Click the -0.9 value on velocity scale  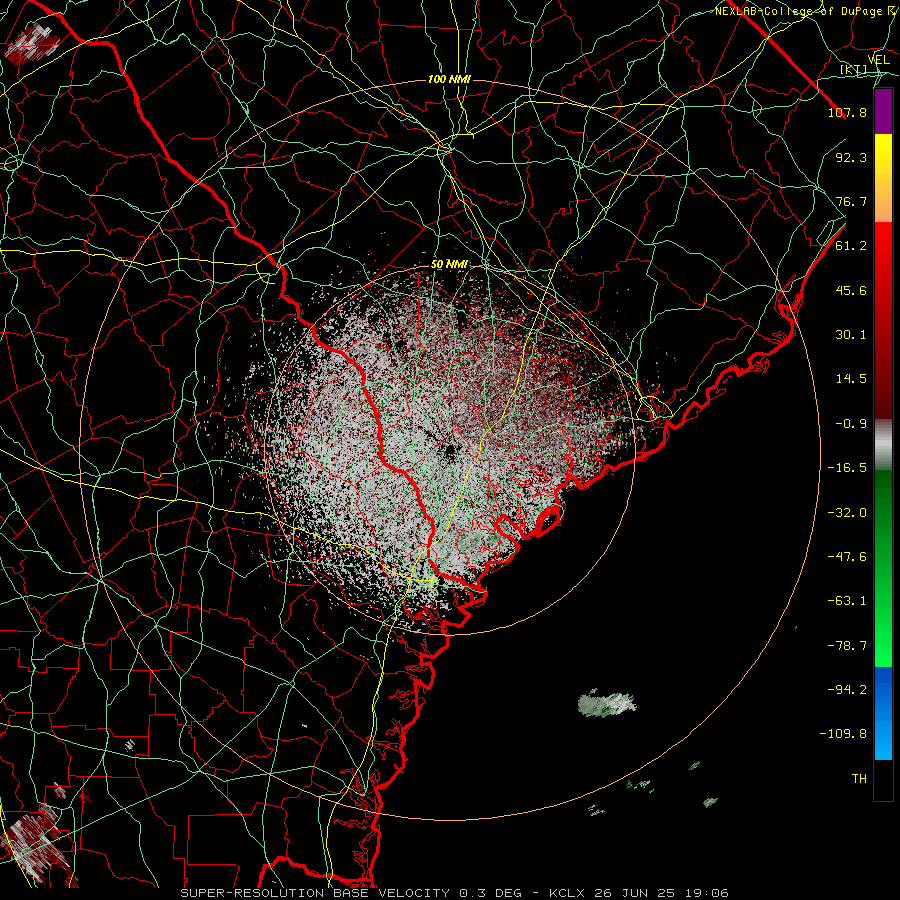click(x=851, y=424)
